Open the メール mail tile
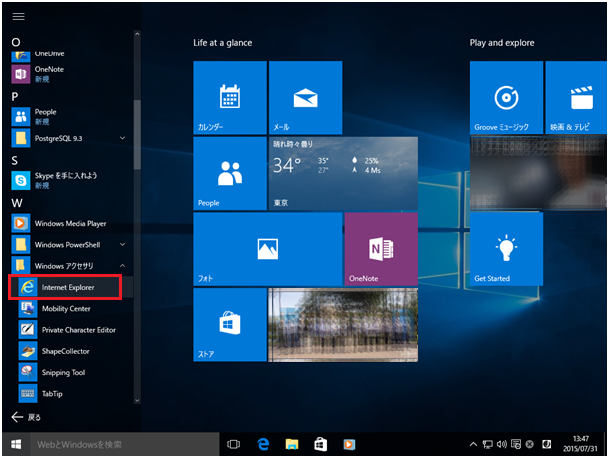This screenshot has height=458, width=609. pos(305,98)
